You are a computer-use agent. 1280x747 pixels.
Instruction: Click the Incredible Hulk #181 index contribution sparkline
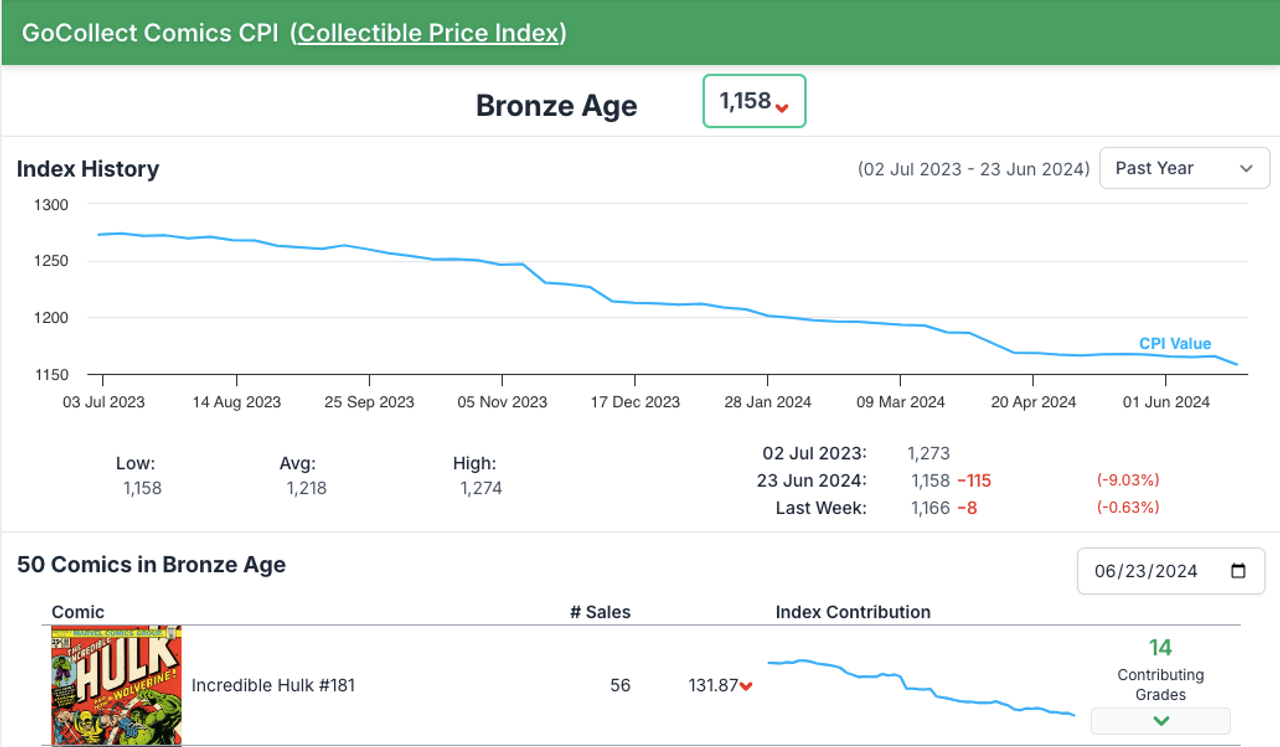click(921, 686)
